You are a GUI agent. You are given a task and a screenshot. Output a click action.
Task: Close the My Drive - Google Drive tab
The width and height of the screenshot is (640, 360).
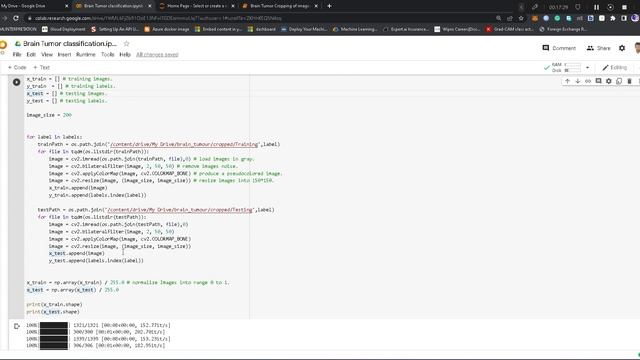point(67,6)
